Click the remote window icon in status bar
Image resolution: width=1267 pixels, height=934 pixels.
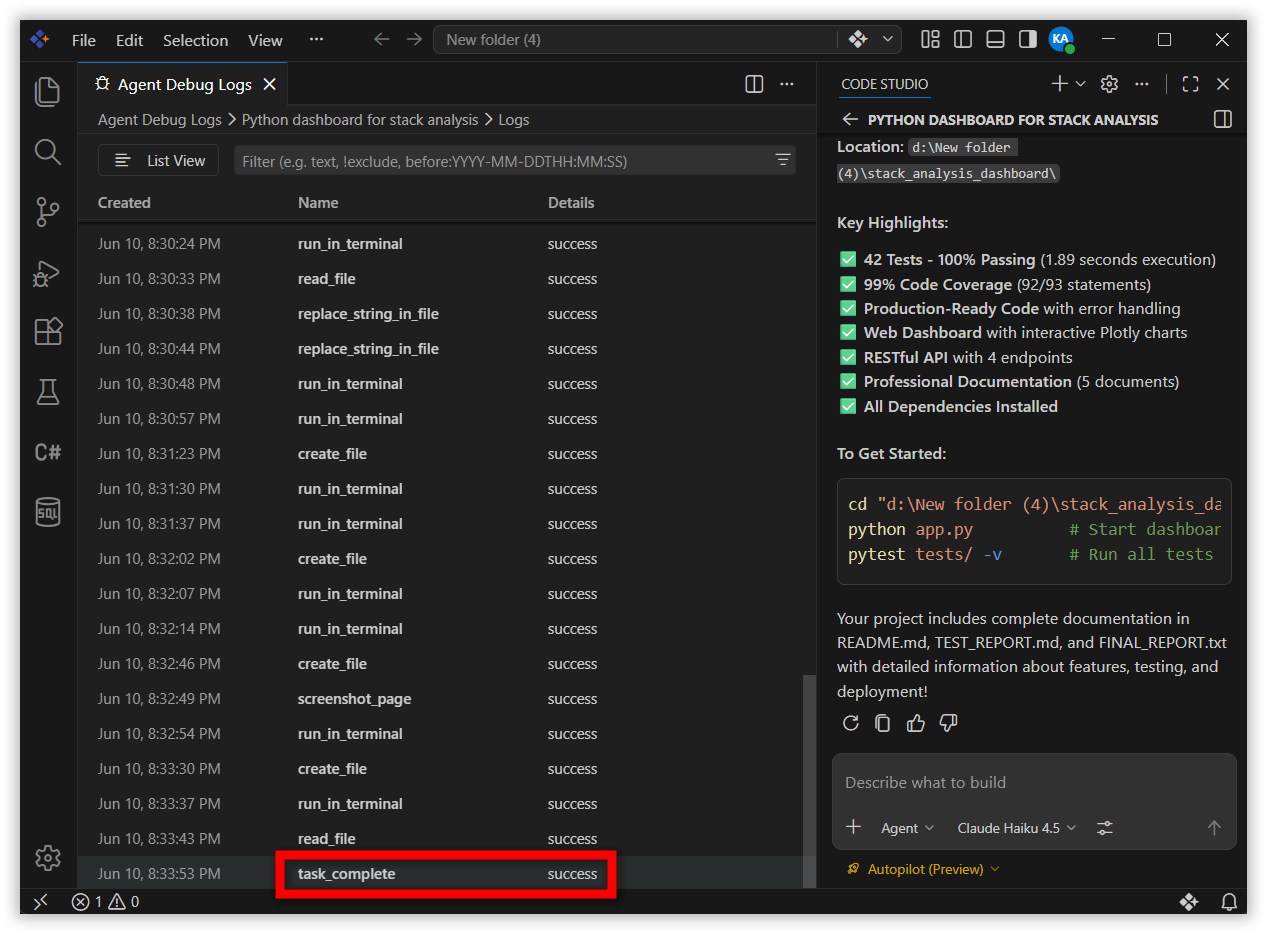[41, 902]
